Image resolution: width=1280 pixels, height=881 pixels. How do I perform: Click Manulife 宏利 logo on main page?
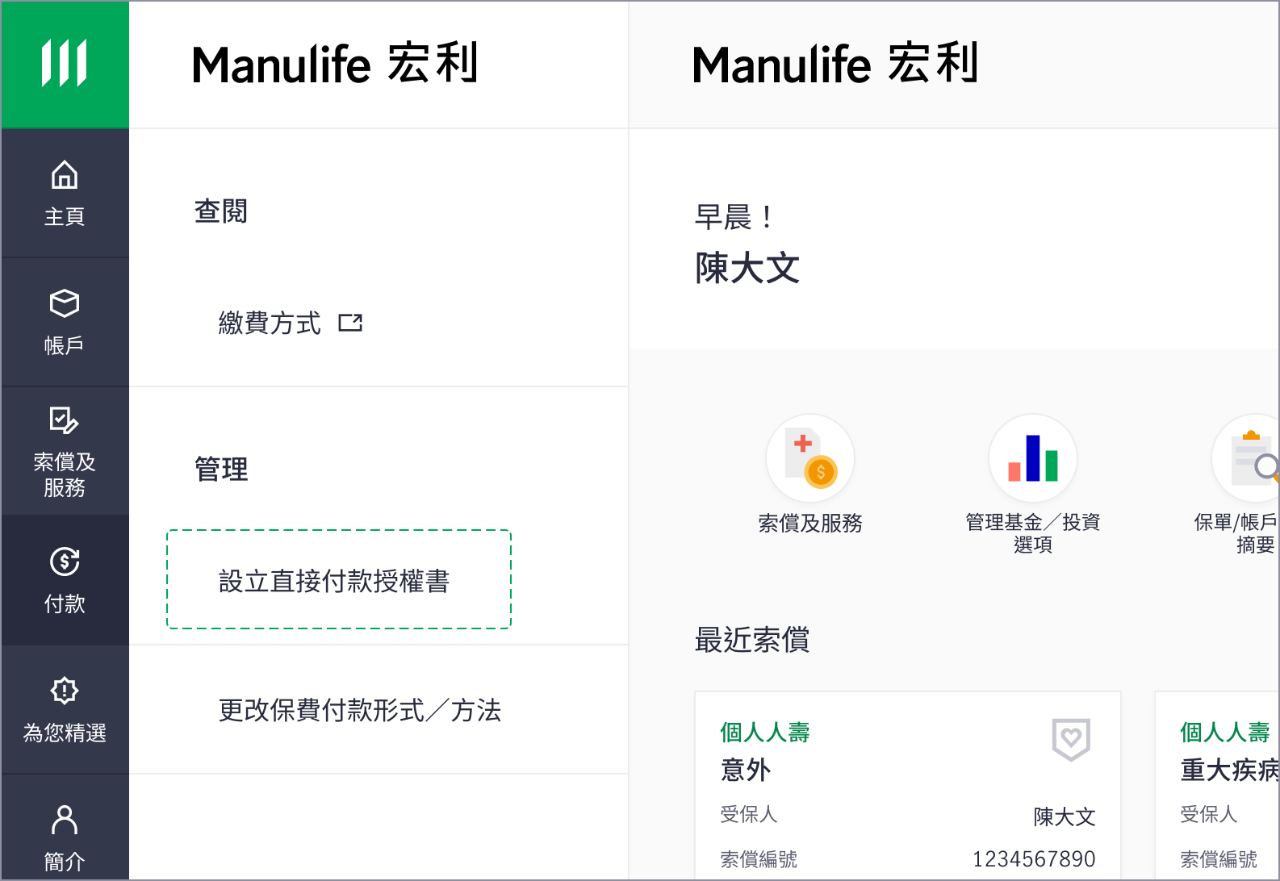click(x=835, y=64)
